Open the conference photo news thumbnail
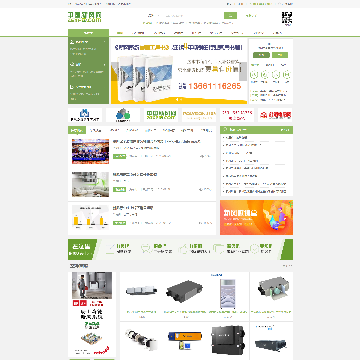This screenshot has height=360, width=360. point(90,151)
